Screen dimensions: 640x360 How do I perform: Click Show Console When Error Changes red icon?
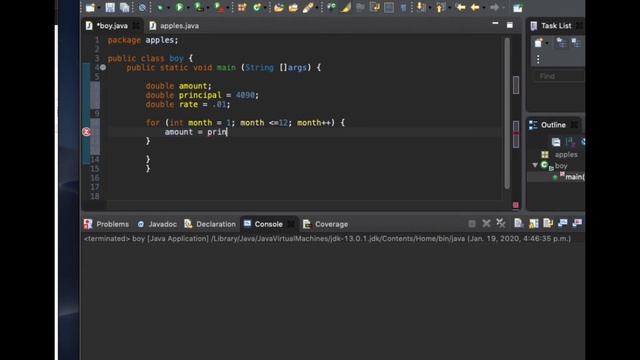pyautogui.click(x=577, y=223)
